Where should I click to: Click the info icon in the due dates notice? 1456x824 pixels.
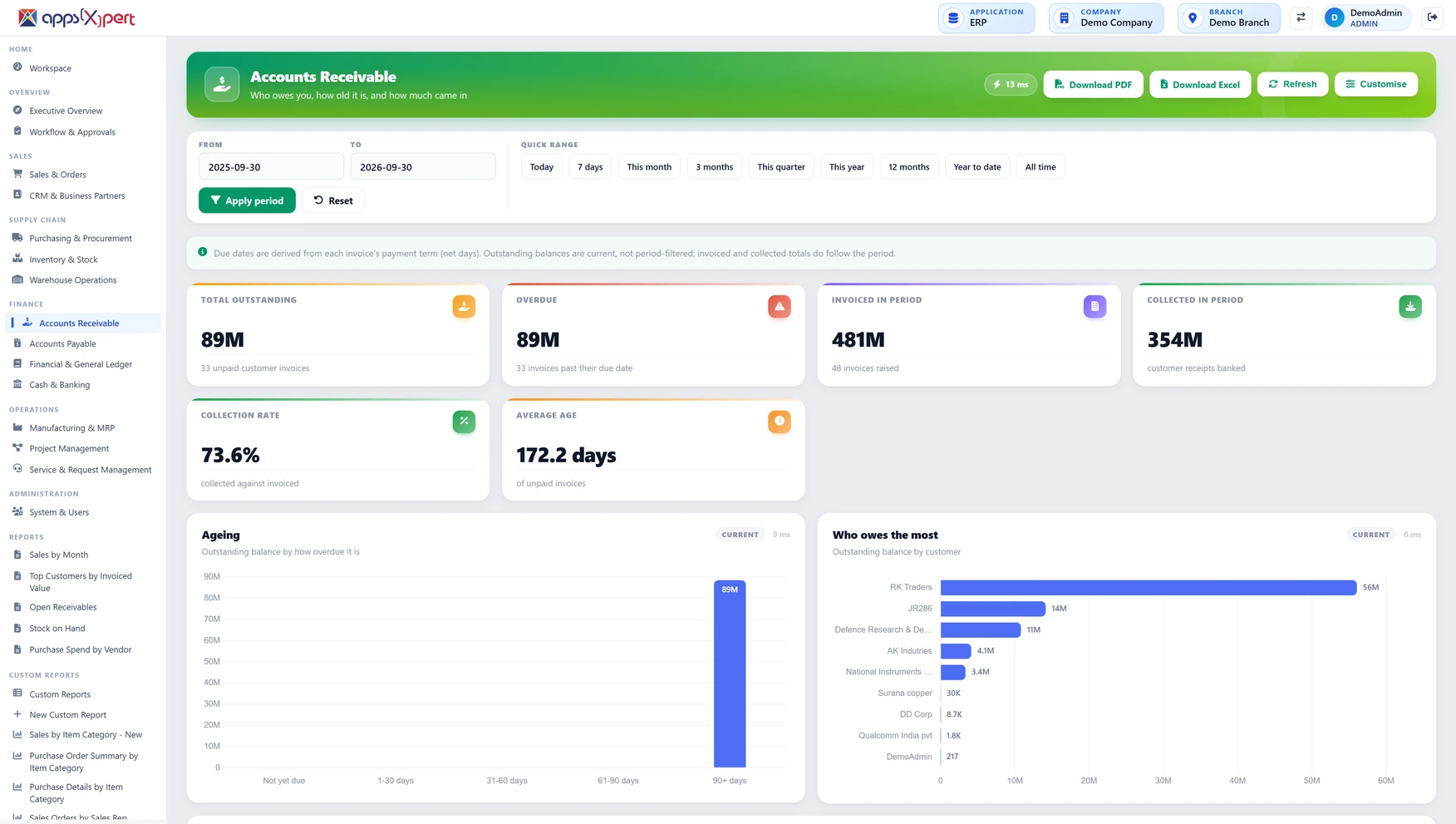click(203, 252)
